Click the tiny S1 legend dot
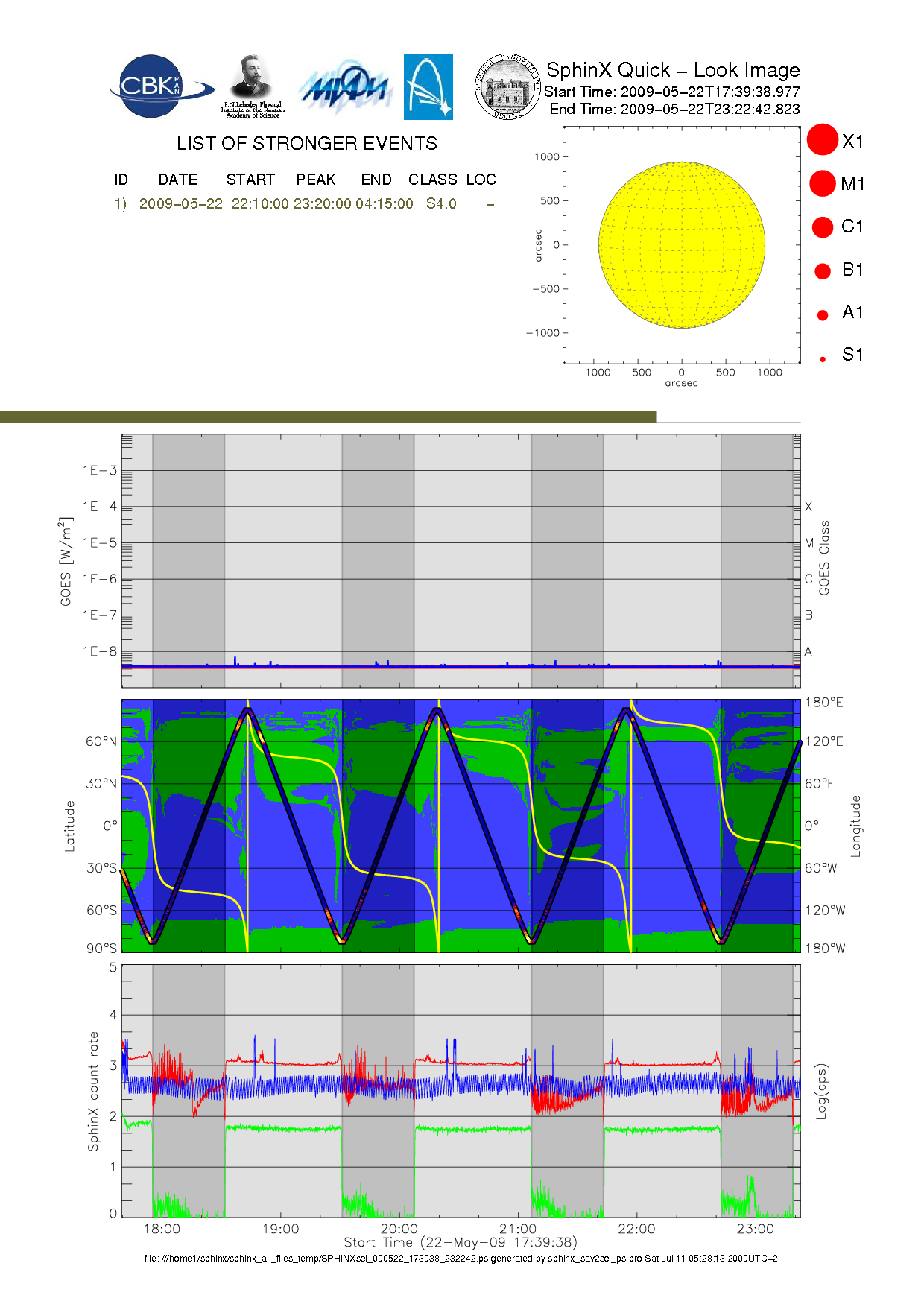This screenshot has width=924, height=1307. coord(823,359)
